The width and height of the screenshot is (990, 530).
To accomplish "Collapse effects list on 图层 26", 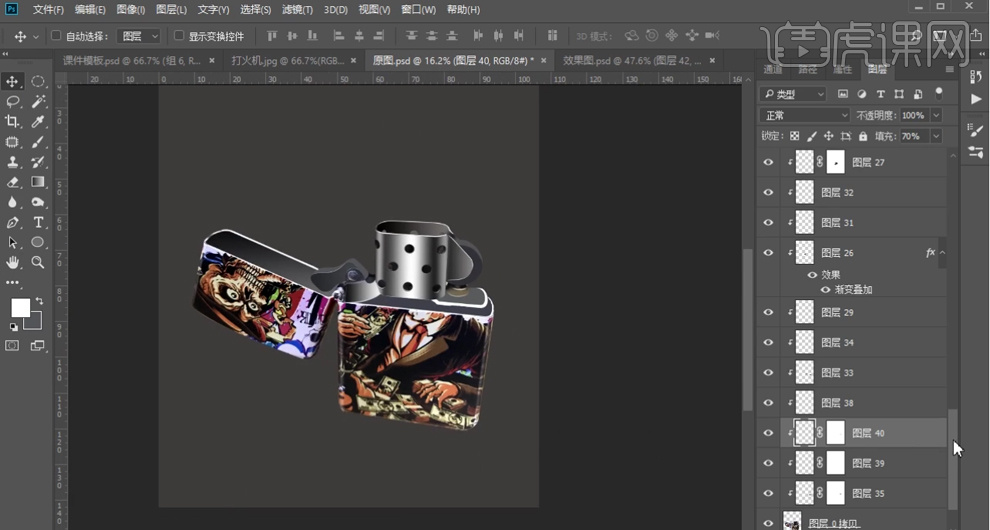I will click(942, 253).
